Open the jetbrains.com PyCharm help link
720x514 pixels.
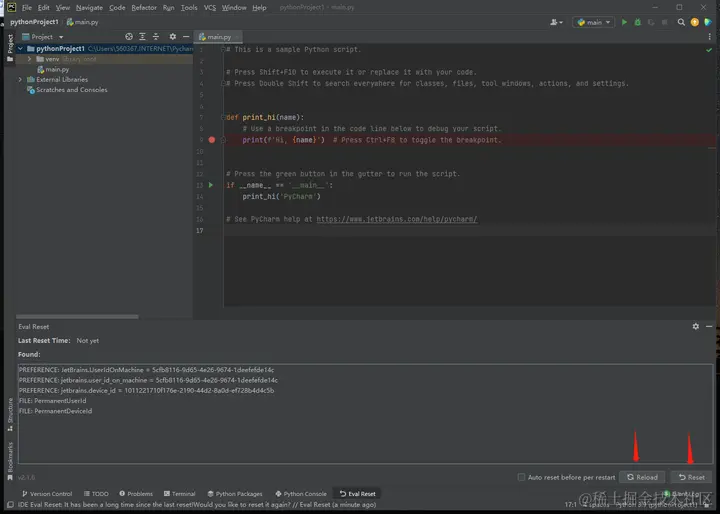397,219
